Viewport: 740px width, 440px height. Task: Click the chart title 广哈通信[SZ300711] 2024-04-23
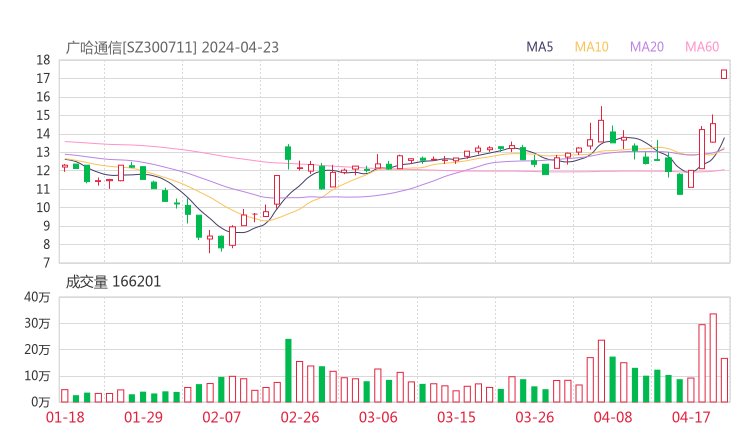click(x=172, y=48)
